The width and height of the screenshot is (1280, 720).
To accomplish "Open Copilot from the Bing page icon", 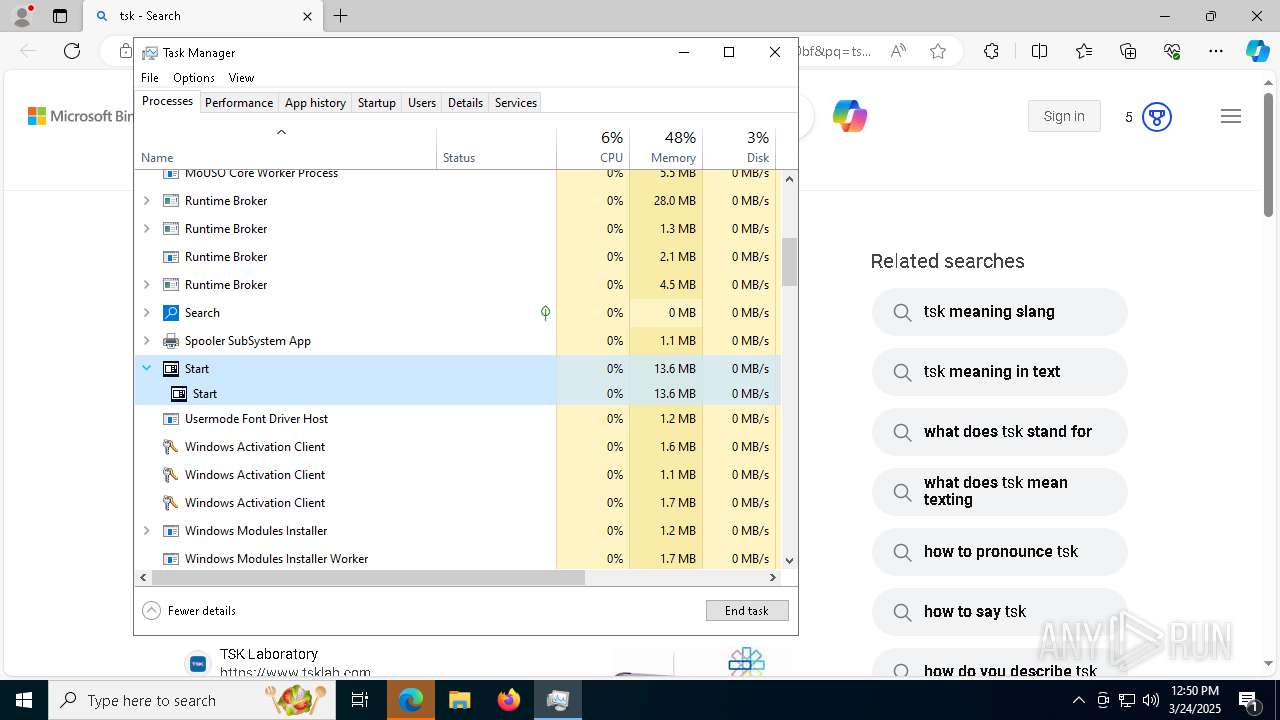I will (850, 117).
